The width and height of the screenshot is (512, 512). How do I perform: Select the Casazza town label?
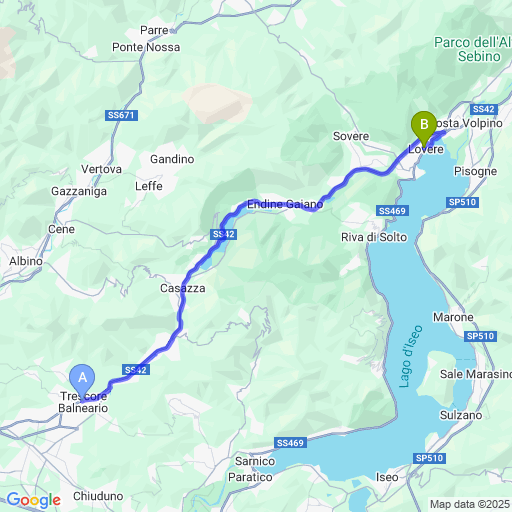pyautogui.click(x=183, y=288)
